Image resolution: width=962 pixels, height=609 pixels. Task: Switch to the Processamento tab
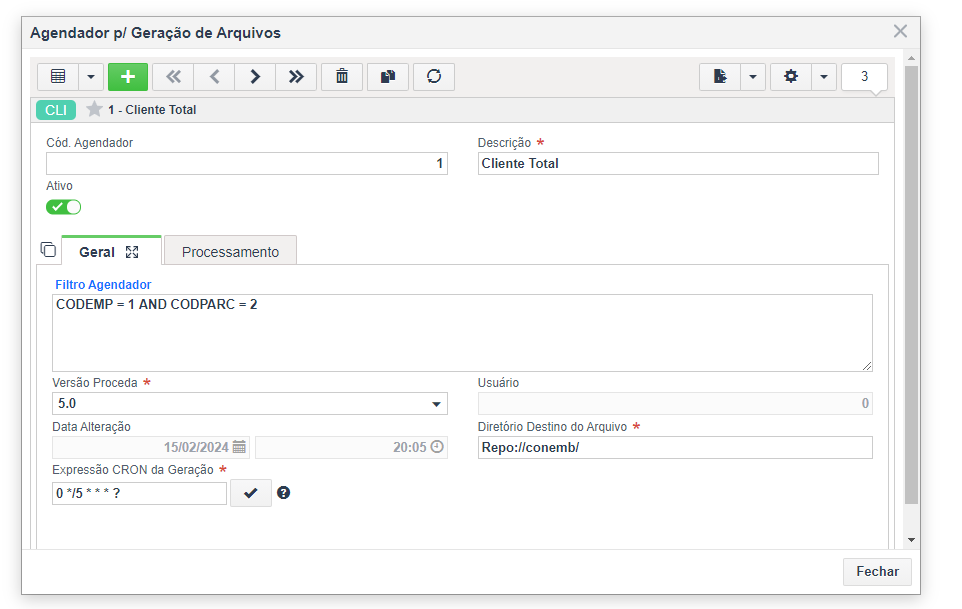tap(231, 251)
